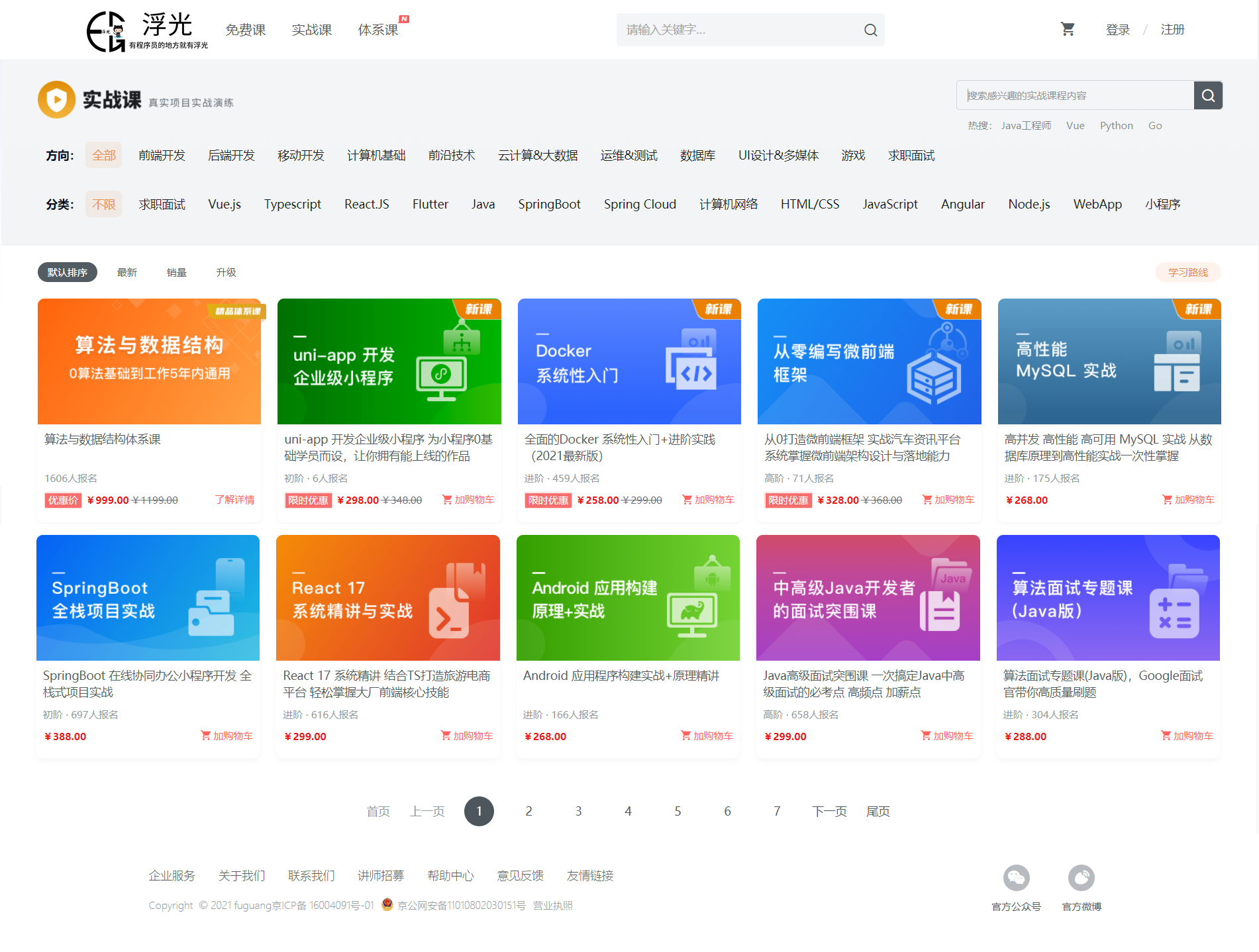Screen dimensions: 1259x952
Task: Click 下一页 pagination button
Action: tap(829, 811)
